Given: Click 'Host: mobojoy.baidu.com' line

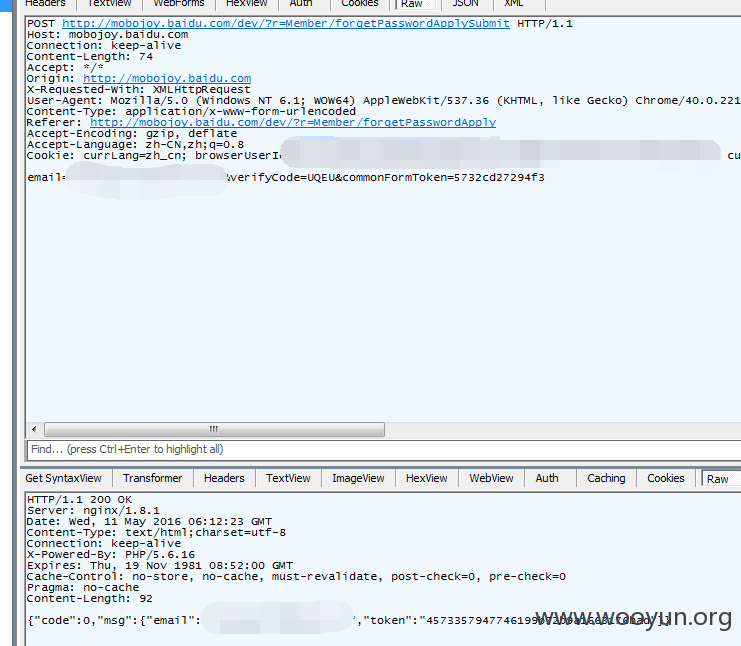Looking at the screenshot, I should tap(107, 34).
